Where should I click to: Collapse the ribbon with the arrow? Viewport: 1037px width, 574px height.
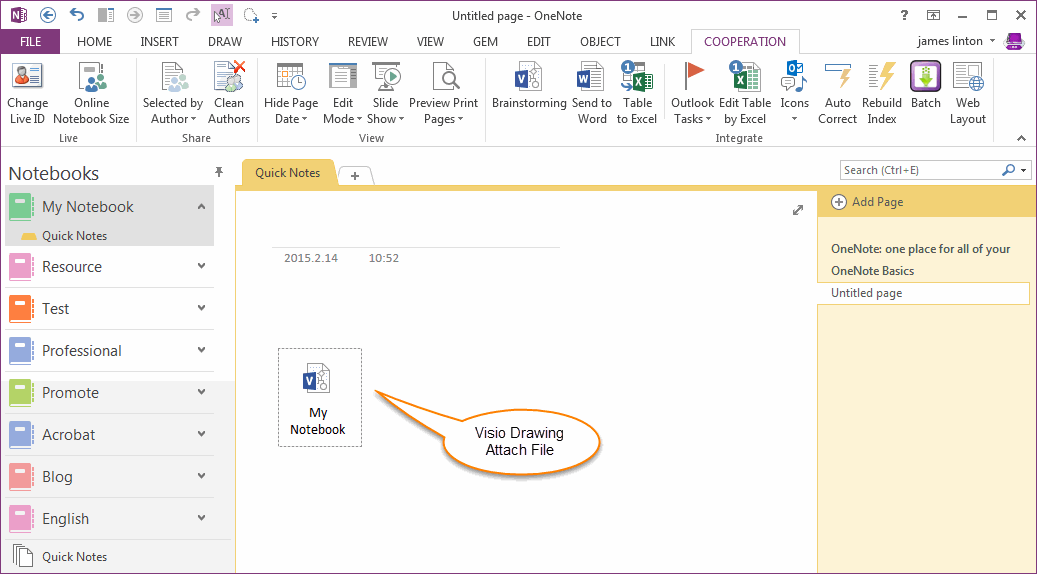(1021, 138)
